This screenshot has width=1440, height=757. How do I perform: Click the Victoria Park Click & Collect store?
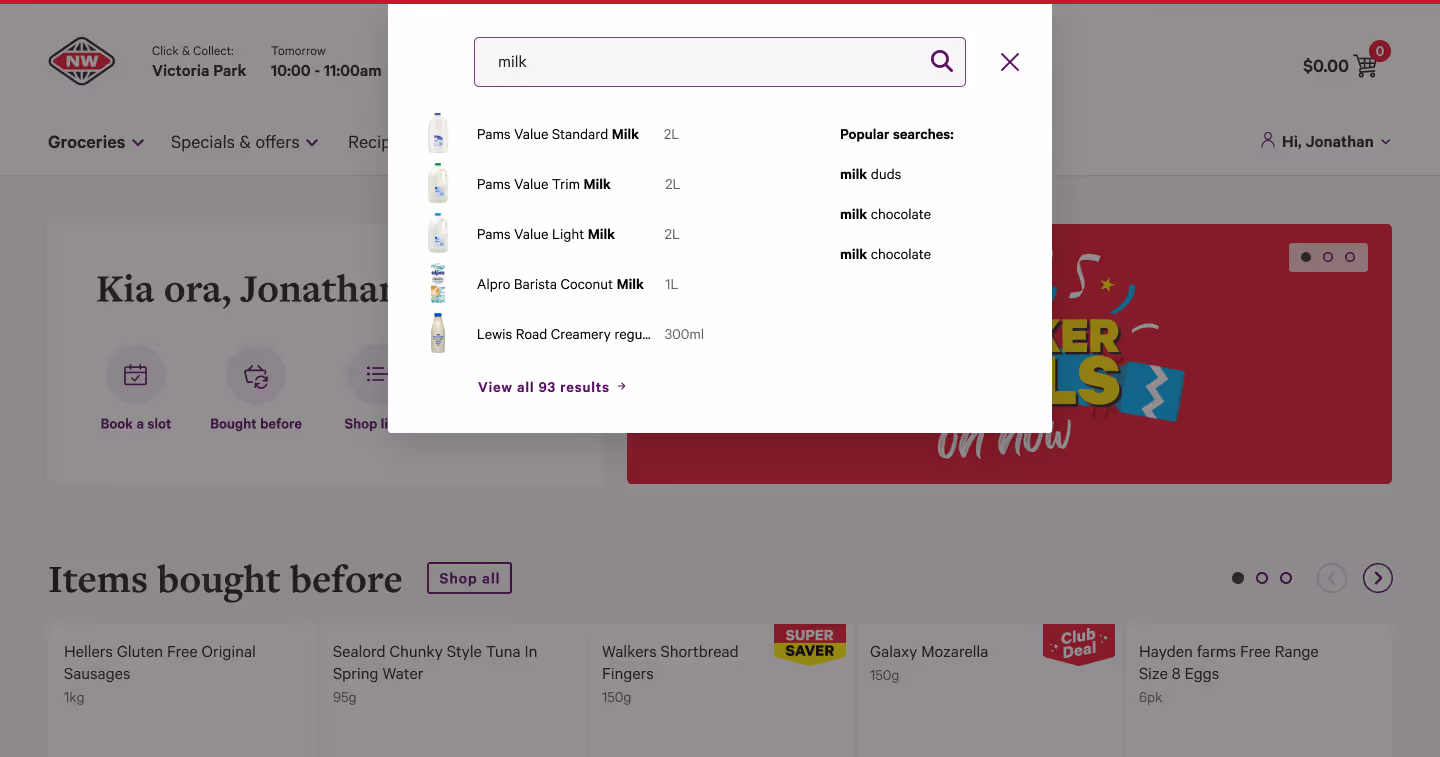point(199,71)
